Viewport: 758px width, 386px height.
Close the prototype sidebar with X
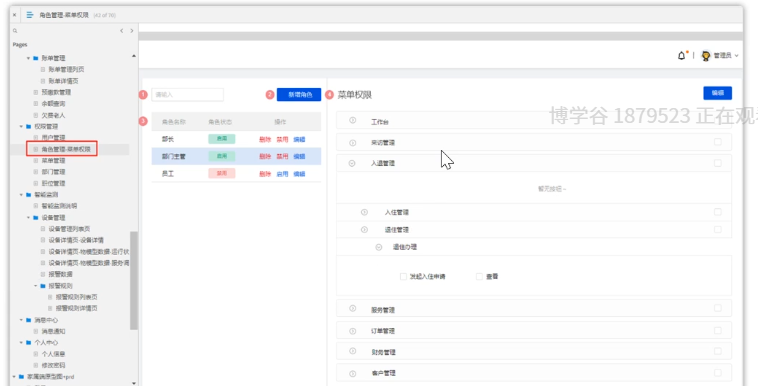point(15,15)
